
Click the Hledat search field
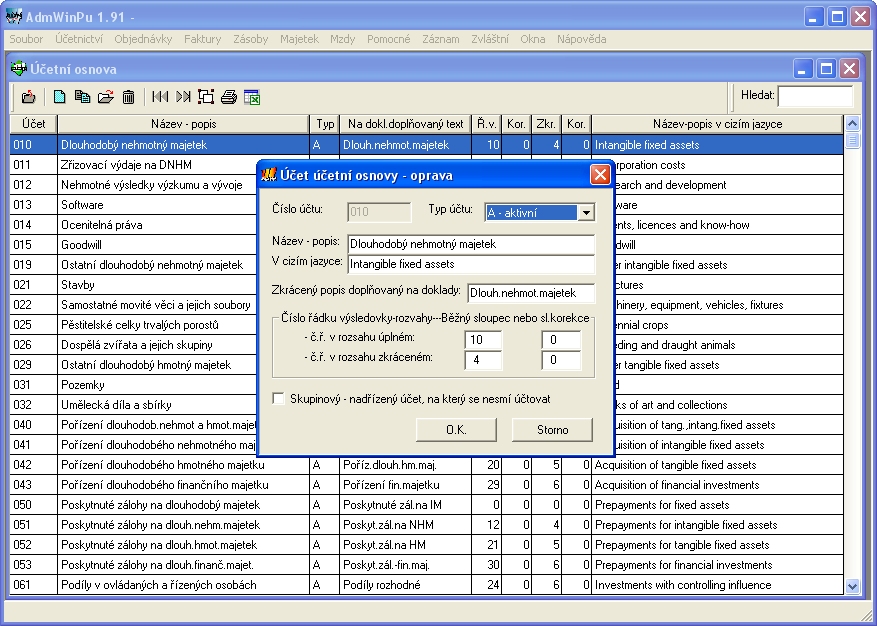814,96
